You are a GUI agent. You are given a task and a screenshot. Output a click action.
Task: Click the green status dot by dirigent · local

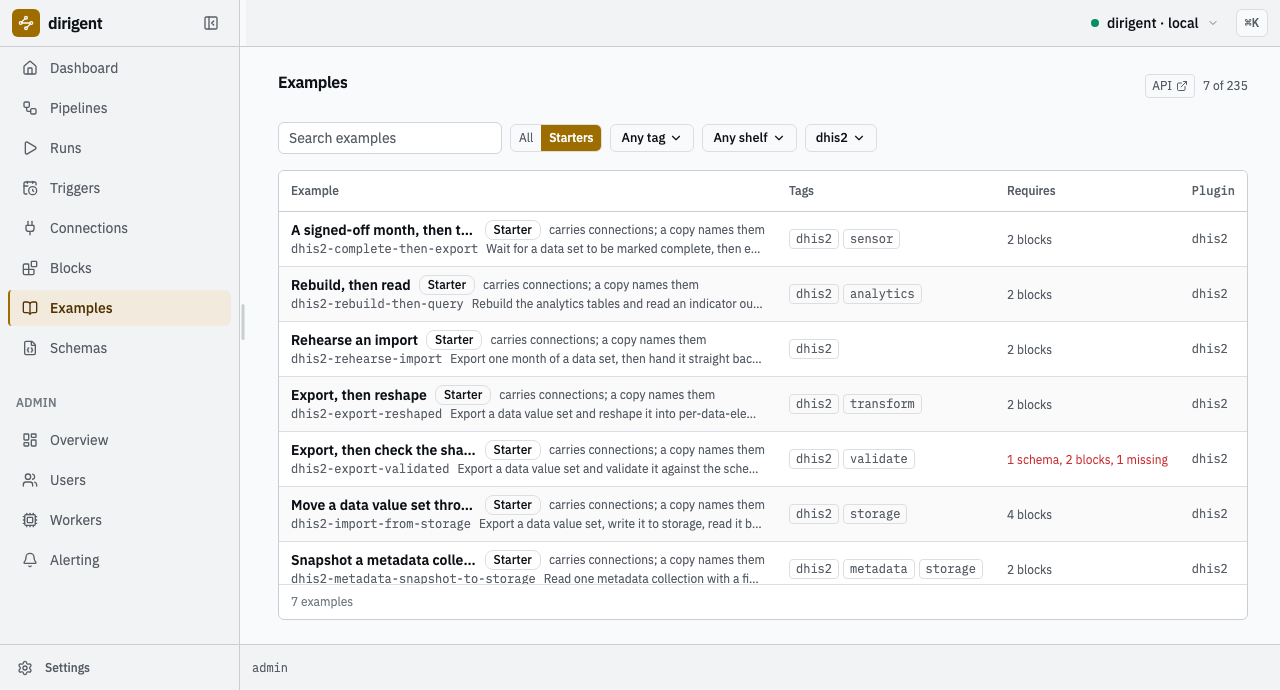1095,23
